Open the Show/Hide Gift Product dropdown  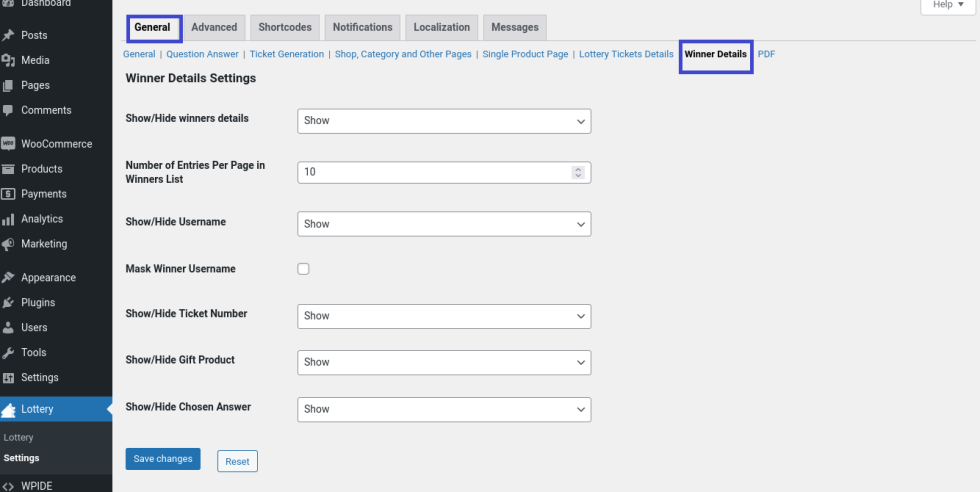[444, 362]
